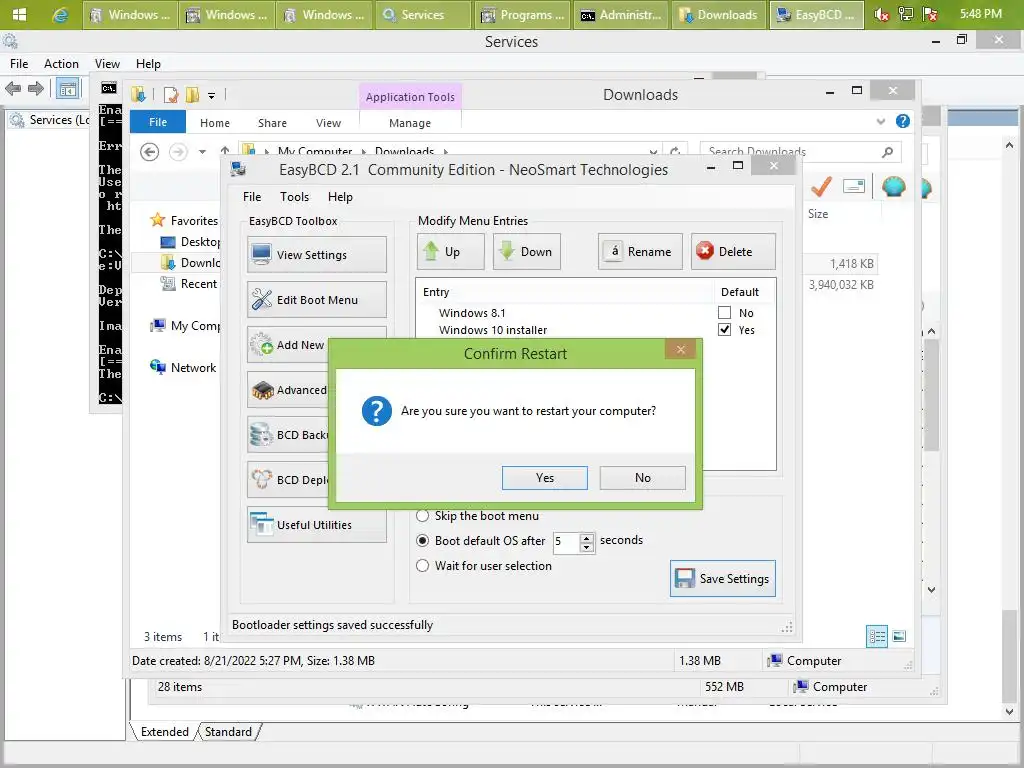Close the Confirm Restart dialog

pos(680,349)
